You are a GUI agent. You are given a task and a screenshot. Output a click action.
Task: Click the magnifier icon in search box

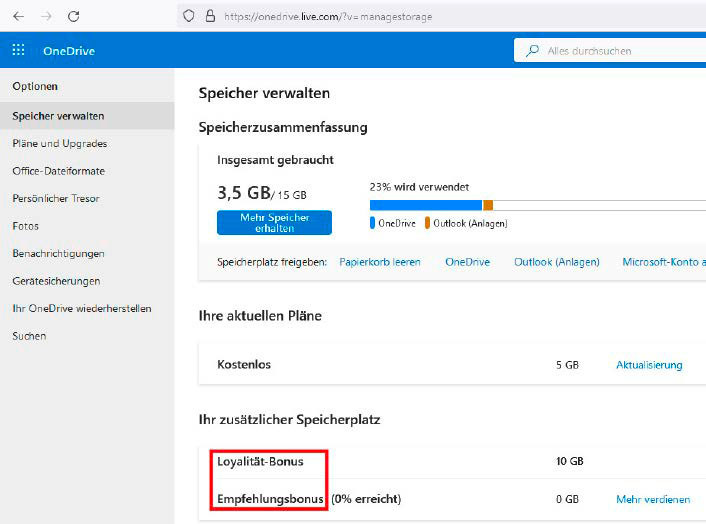click(x=532, y=50)
